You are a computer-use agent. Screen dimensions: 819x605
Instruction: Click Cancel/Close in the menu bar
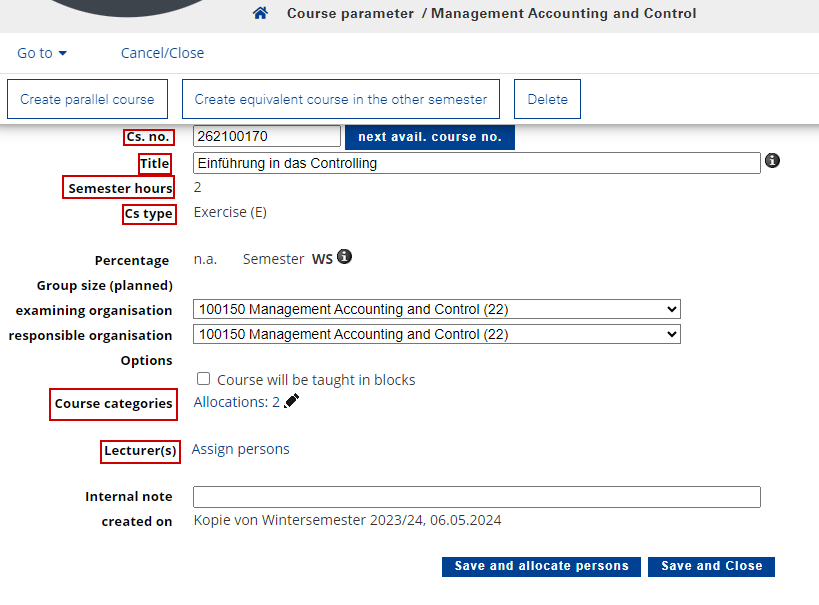point(162,53)
